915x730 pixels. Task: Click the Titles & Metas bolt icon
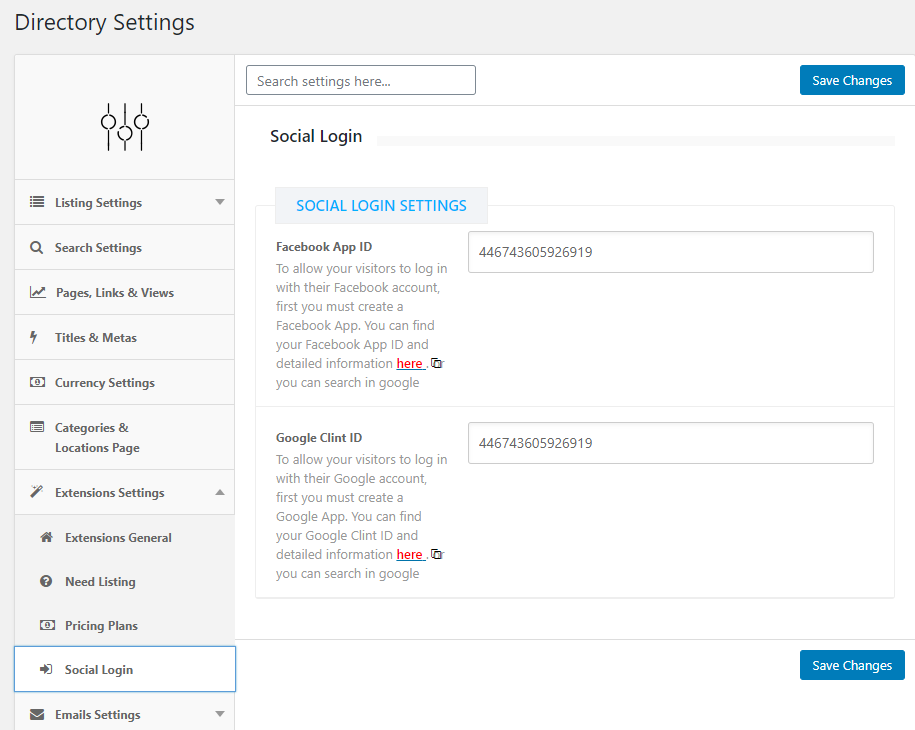pos(34,337)
